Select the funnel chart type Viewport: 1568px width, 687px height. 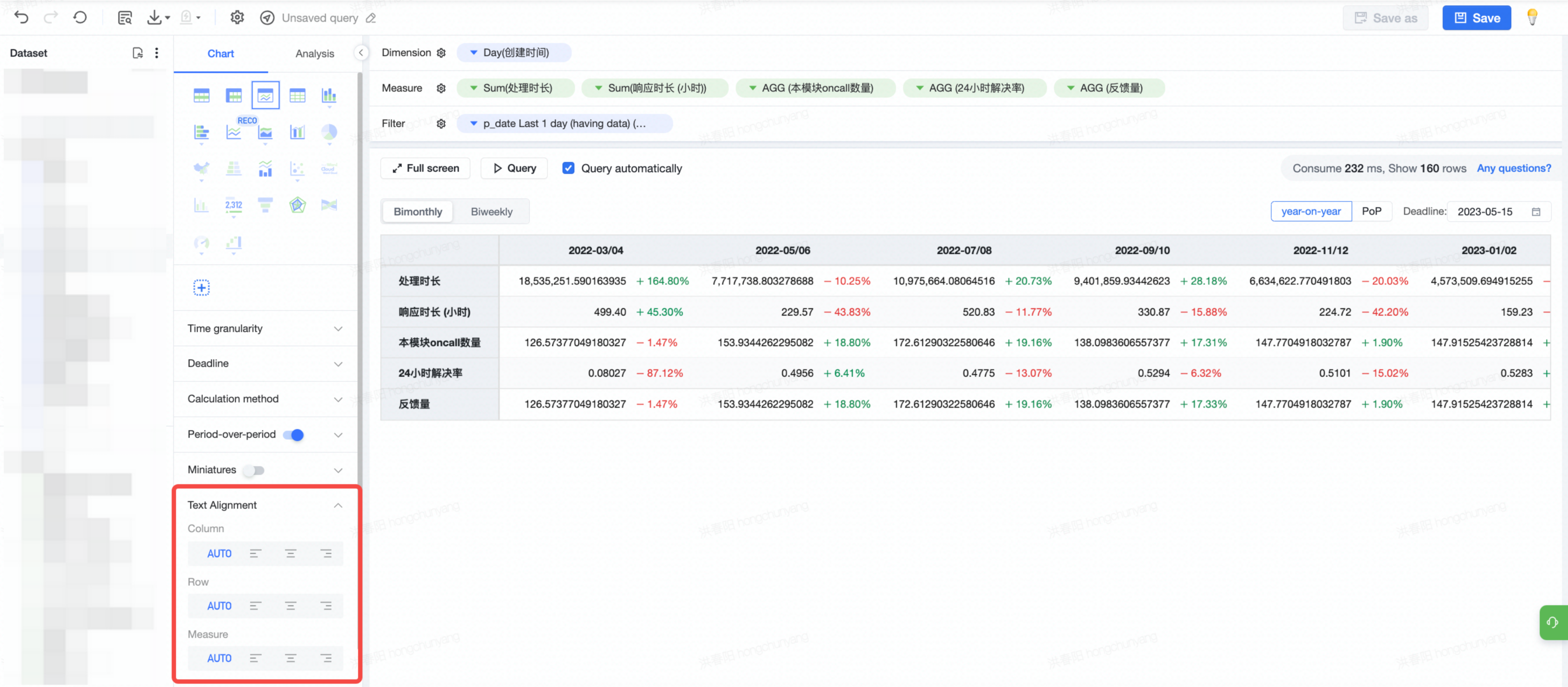click(265, 205)
